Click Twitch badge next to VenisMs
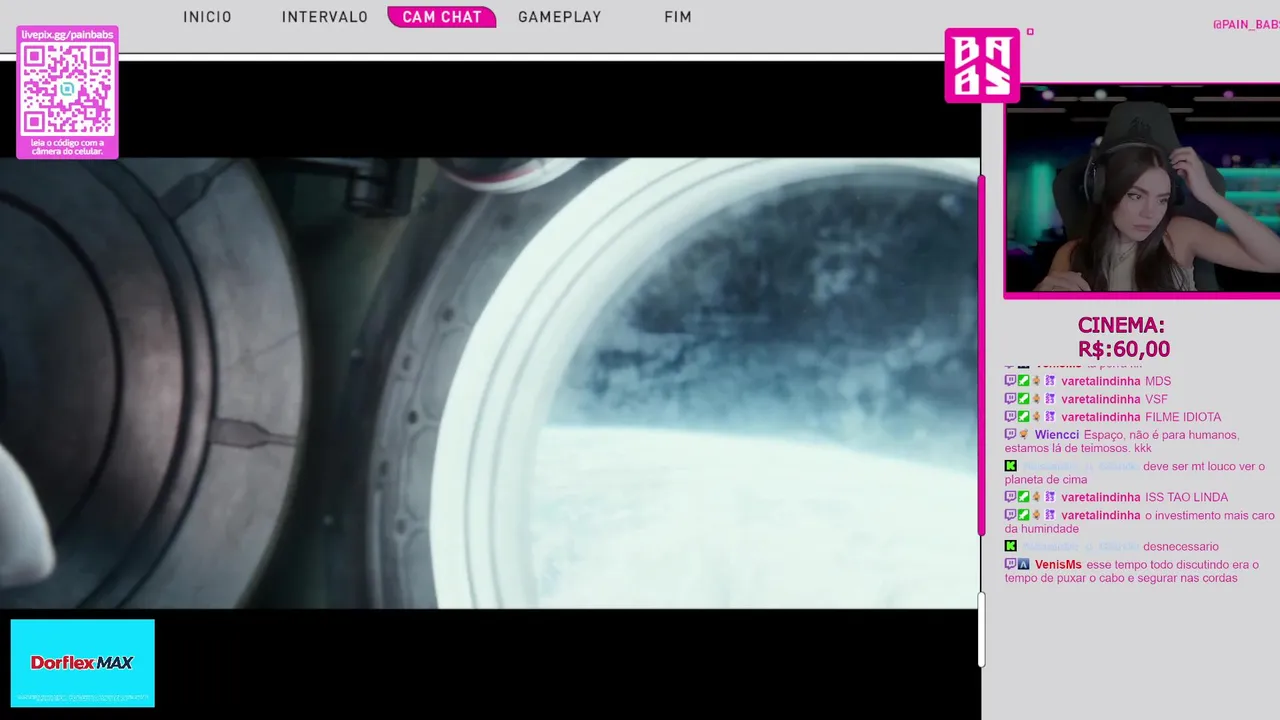 point(1010,564)
